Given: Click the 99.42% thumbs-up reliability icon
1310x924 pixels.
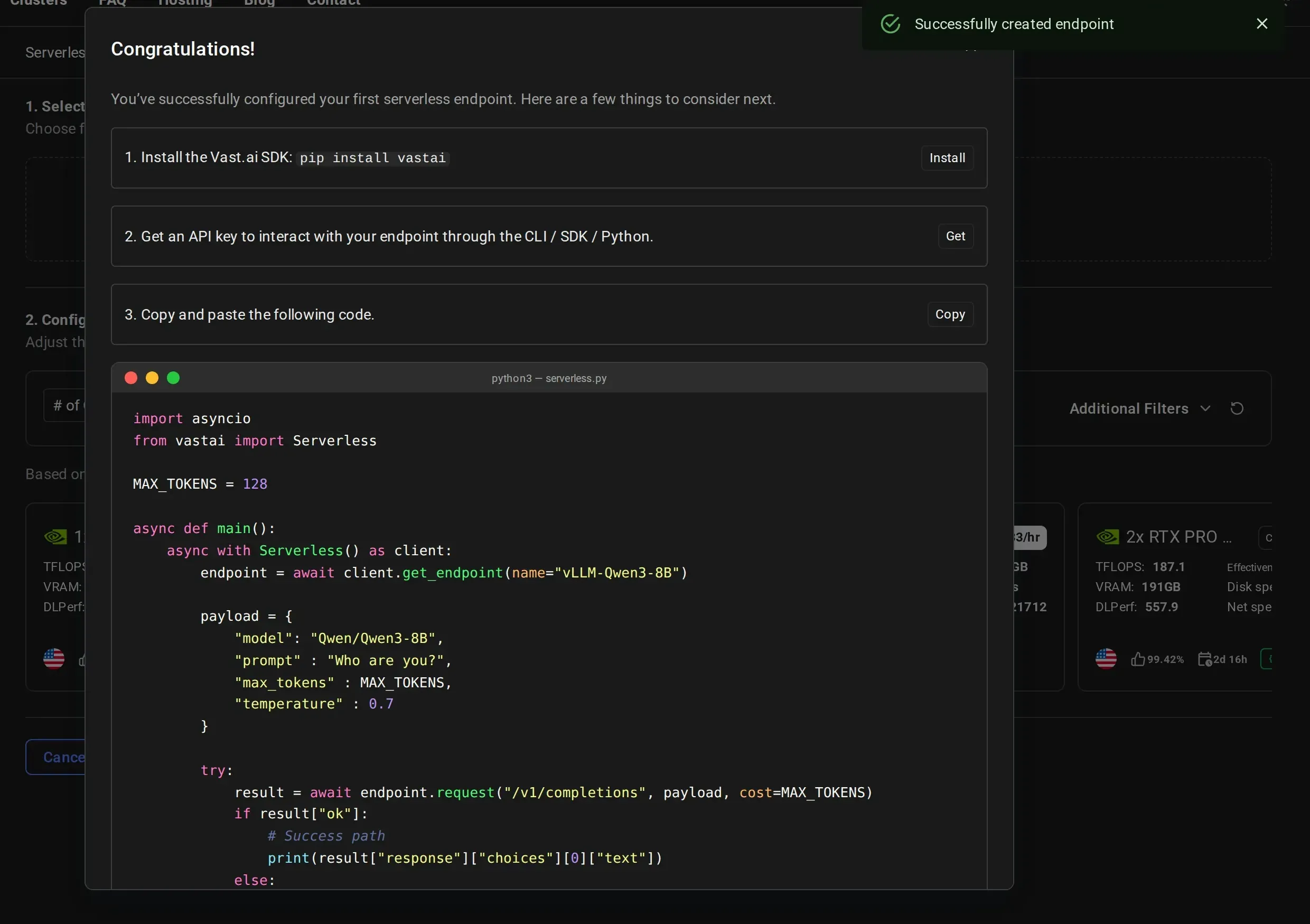Looking at the screenshot, I should tap(1138, 659).
